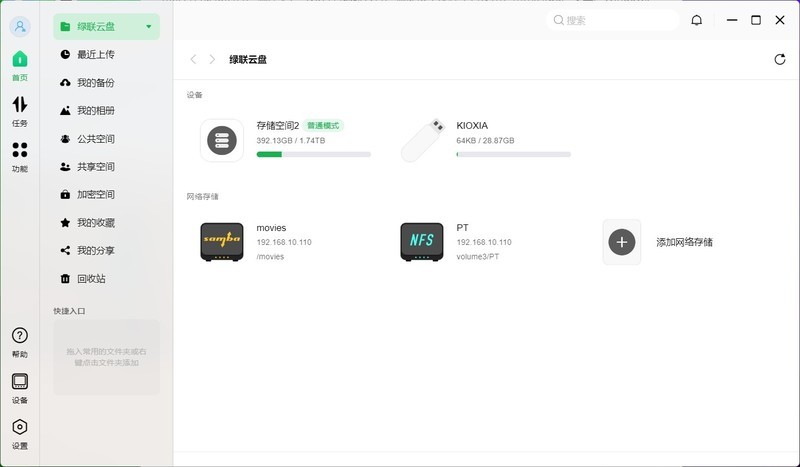The height and width of the screenshot is (467, 800).
Task: Open the user profile avatar
Action: [x=20, y=27]
